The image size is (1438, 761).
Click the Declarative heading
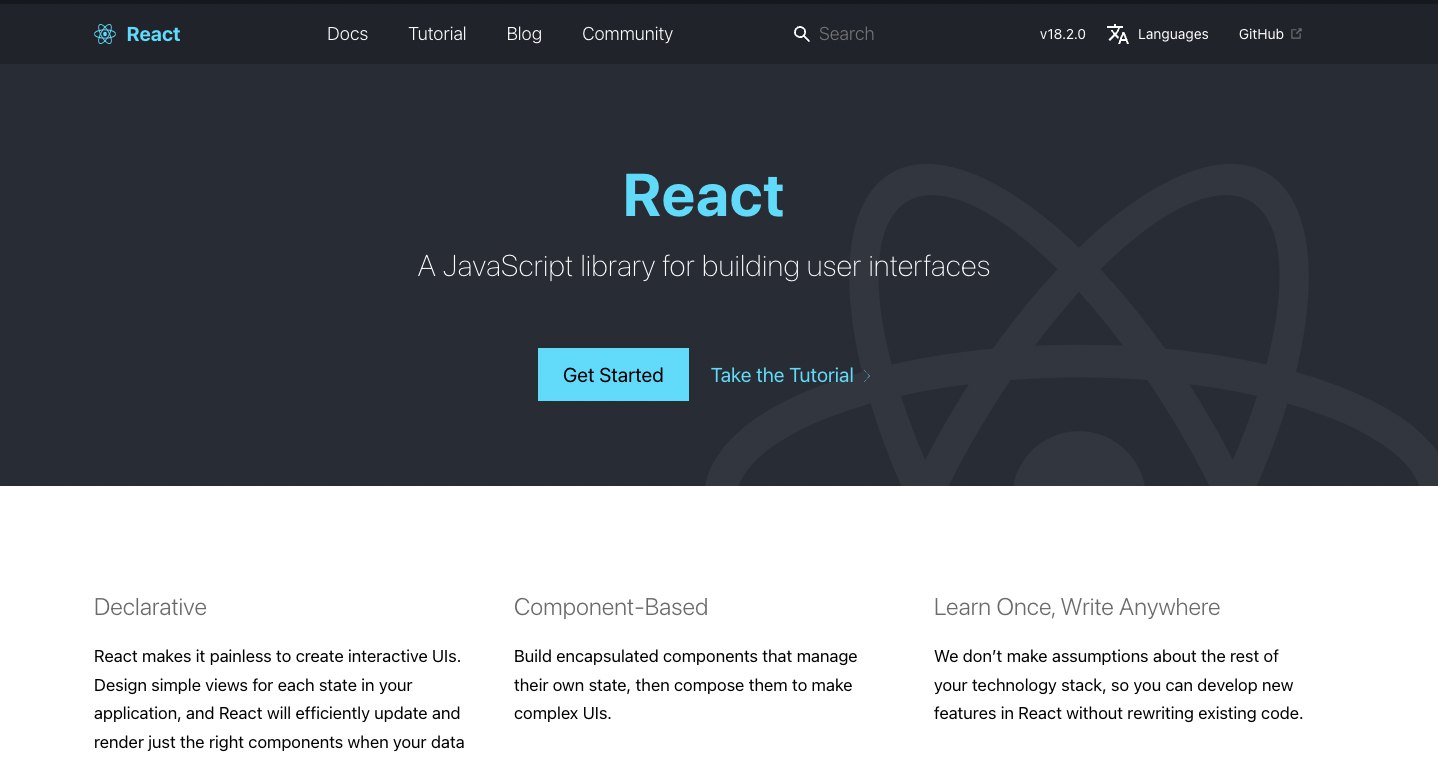(x=150, y=607)
